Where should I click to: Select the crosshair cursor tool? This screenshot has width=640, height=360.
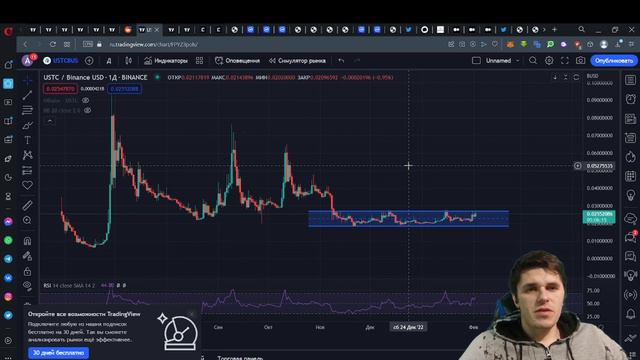click(x=27, y=80)
